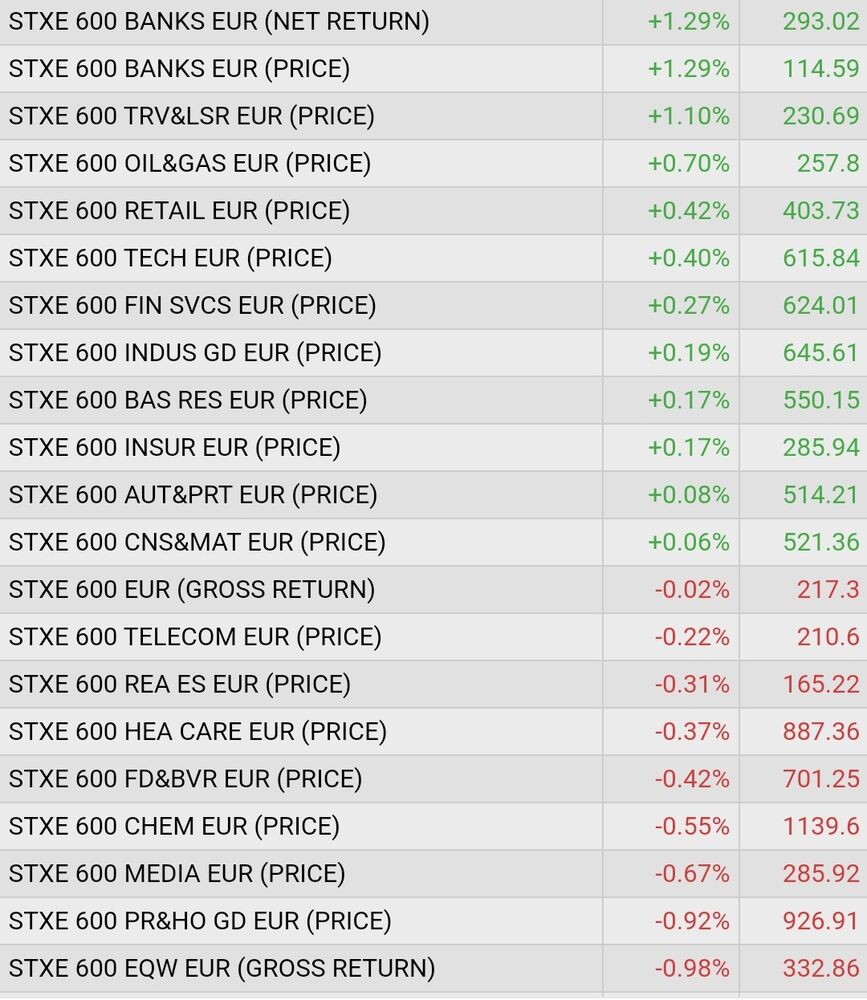Open the STXE 600 OIL&GAS EUR index
The height and width of the screenshot is (1000, 867).
point(190,163)
